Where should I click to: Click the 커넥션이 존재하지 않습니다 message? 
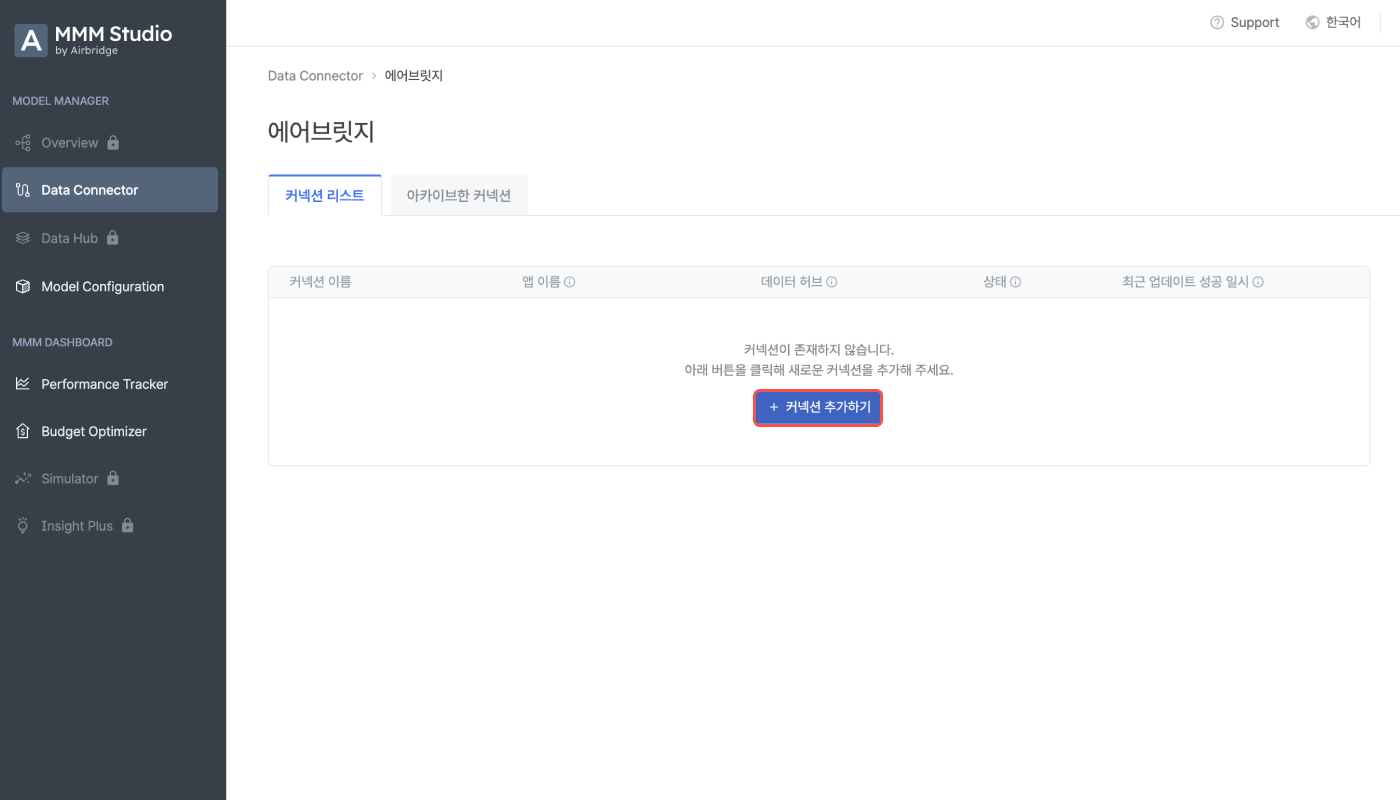tap(819, 350)
